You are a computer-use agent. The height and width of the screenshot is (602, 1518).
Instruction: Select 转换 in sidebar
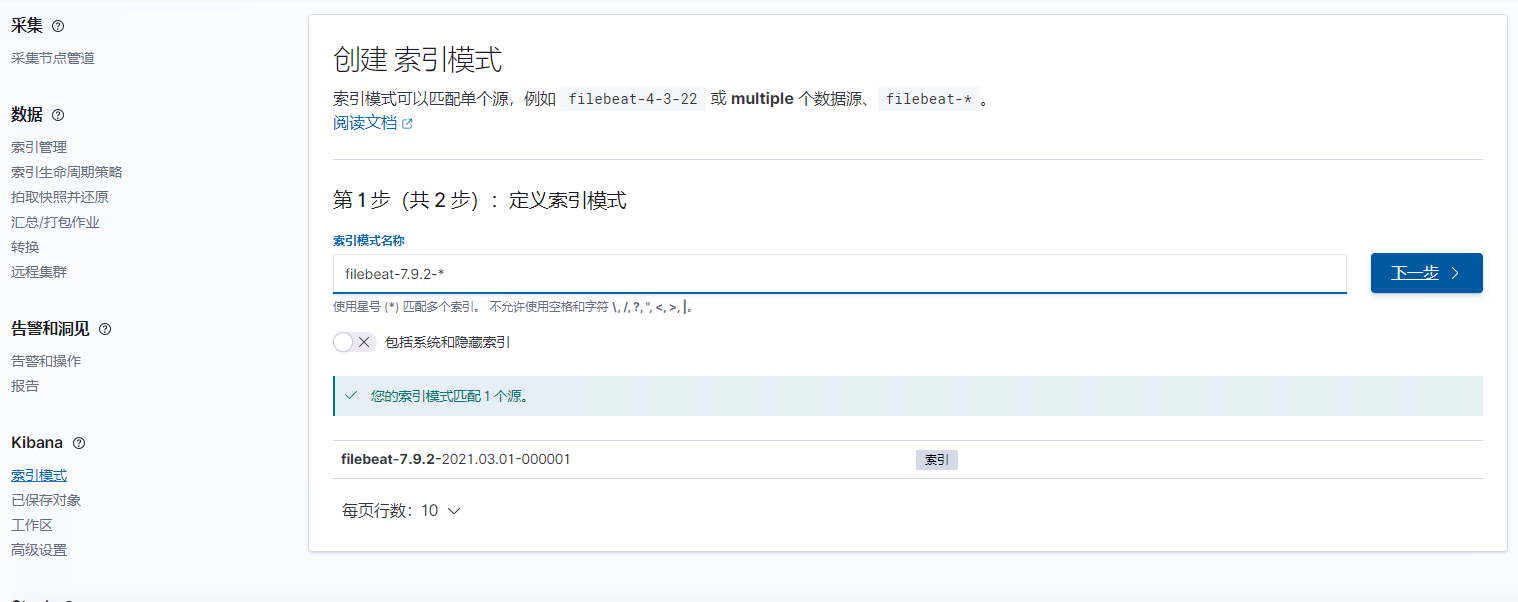25,247
